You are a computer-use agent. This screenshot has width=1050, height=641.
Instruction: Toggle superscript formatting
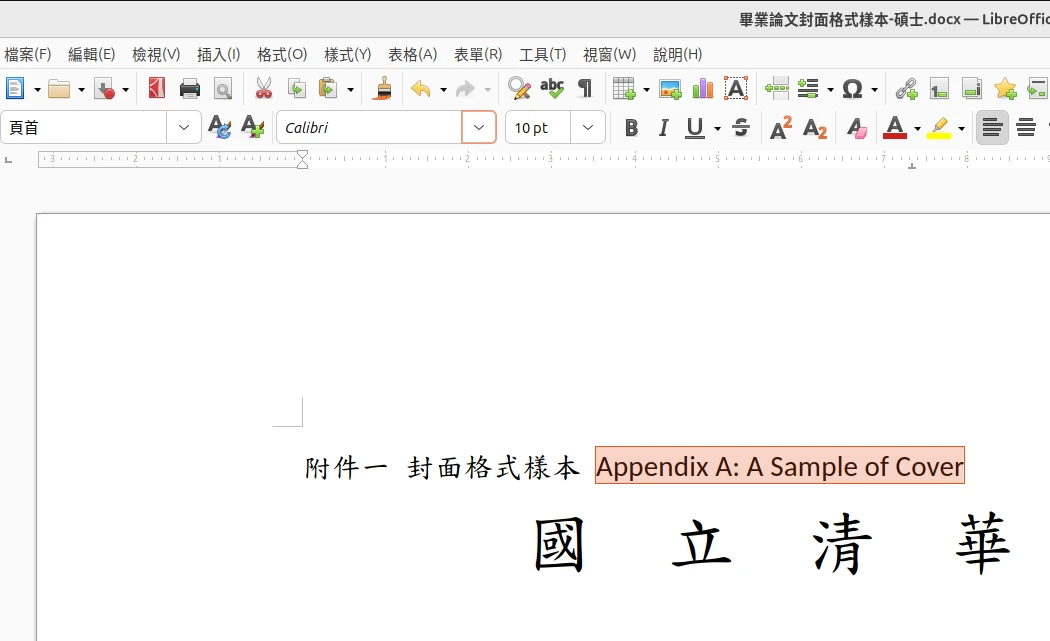(x=781, y=127)
